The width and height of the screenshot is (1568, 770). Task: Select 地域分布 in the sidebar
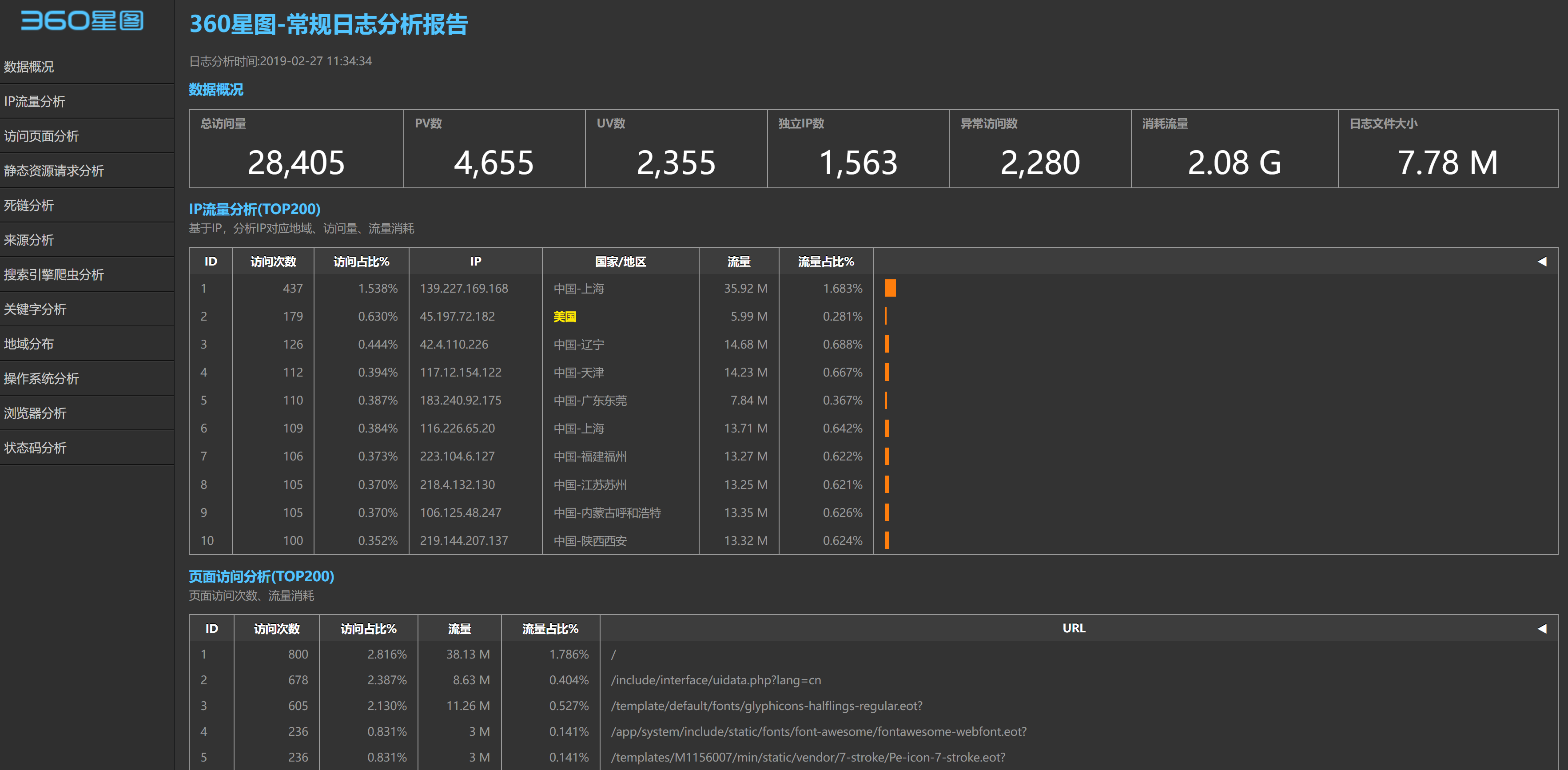tap(87, 344)
